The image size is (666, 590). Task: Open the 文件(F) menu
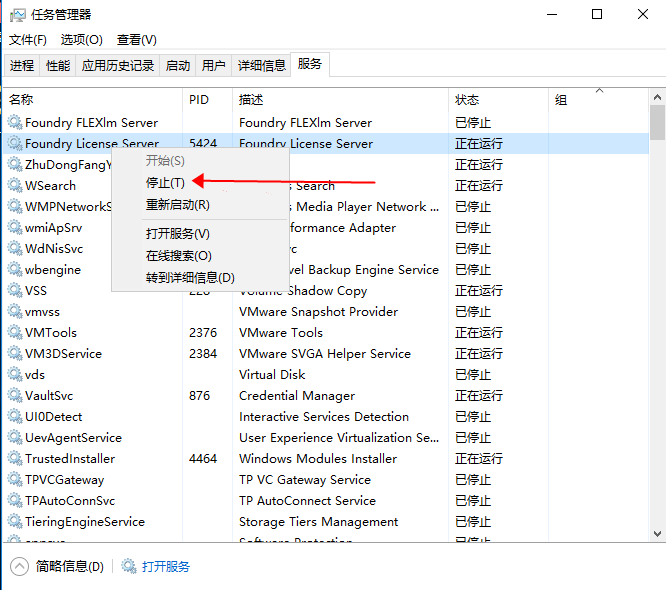coord(28,40)
